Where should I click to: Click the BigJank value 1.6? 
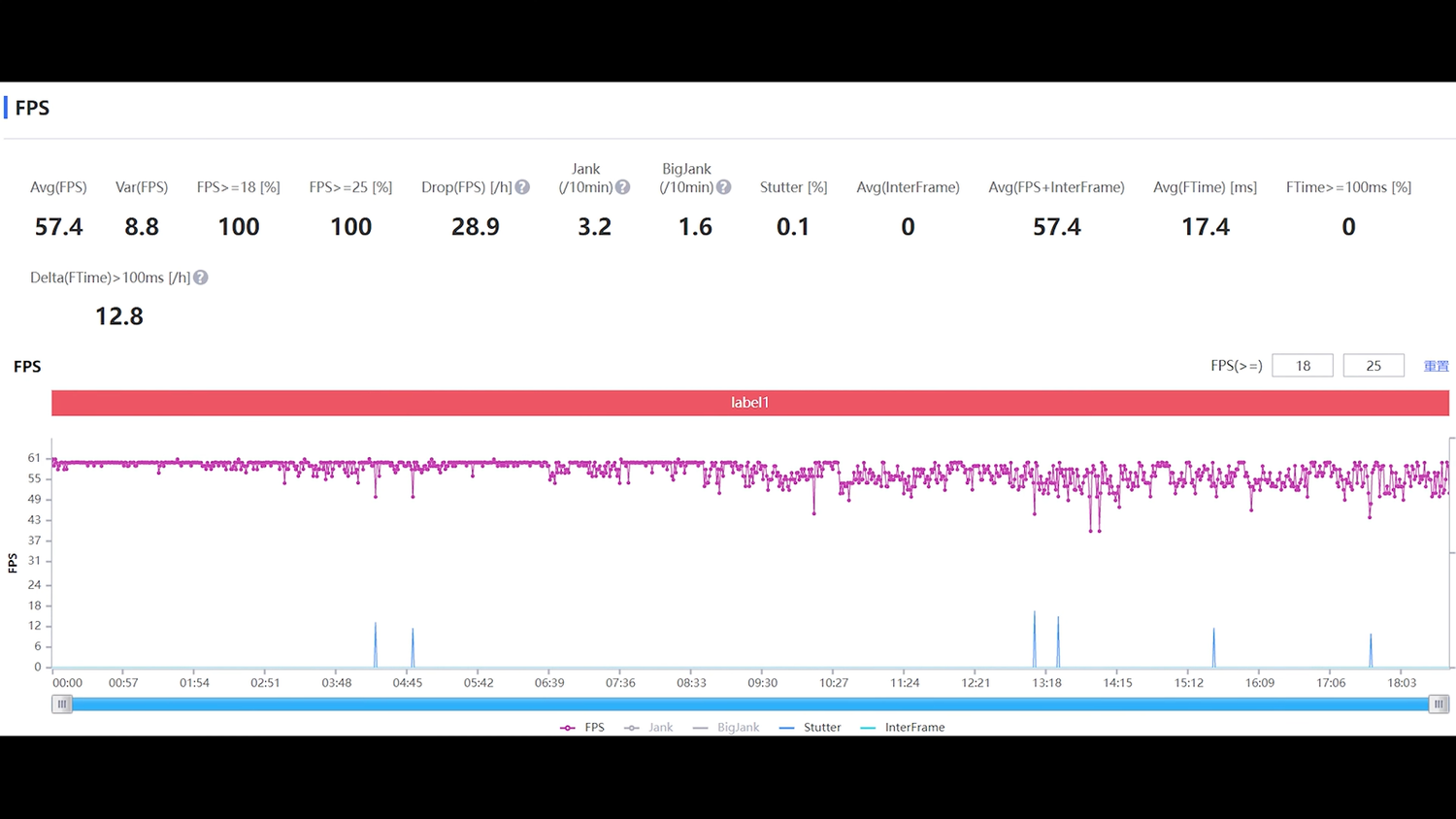695,227
